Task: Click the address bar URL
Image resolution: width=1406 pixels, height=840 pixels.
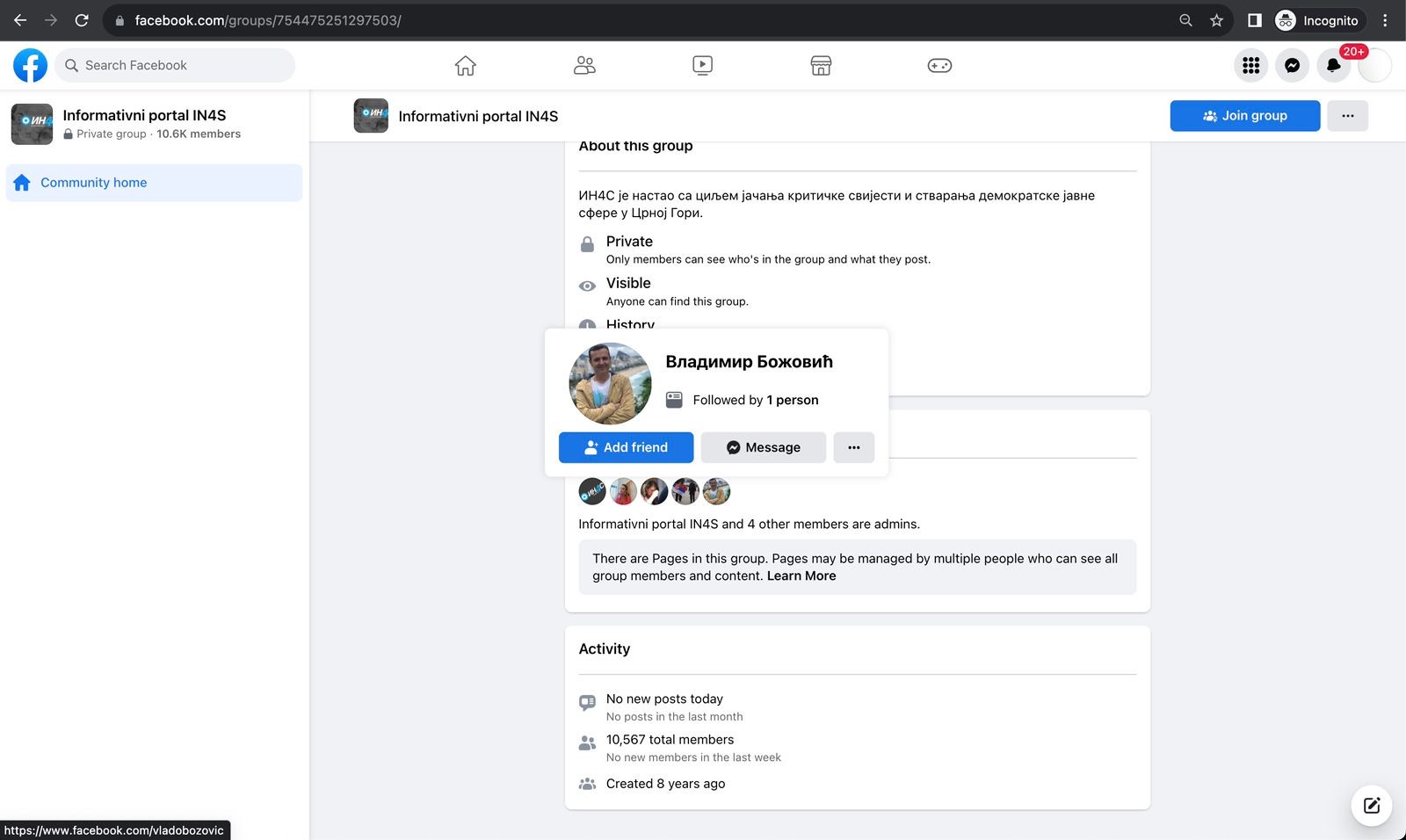Action: tap(268, 20)
